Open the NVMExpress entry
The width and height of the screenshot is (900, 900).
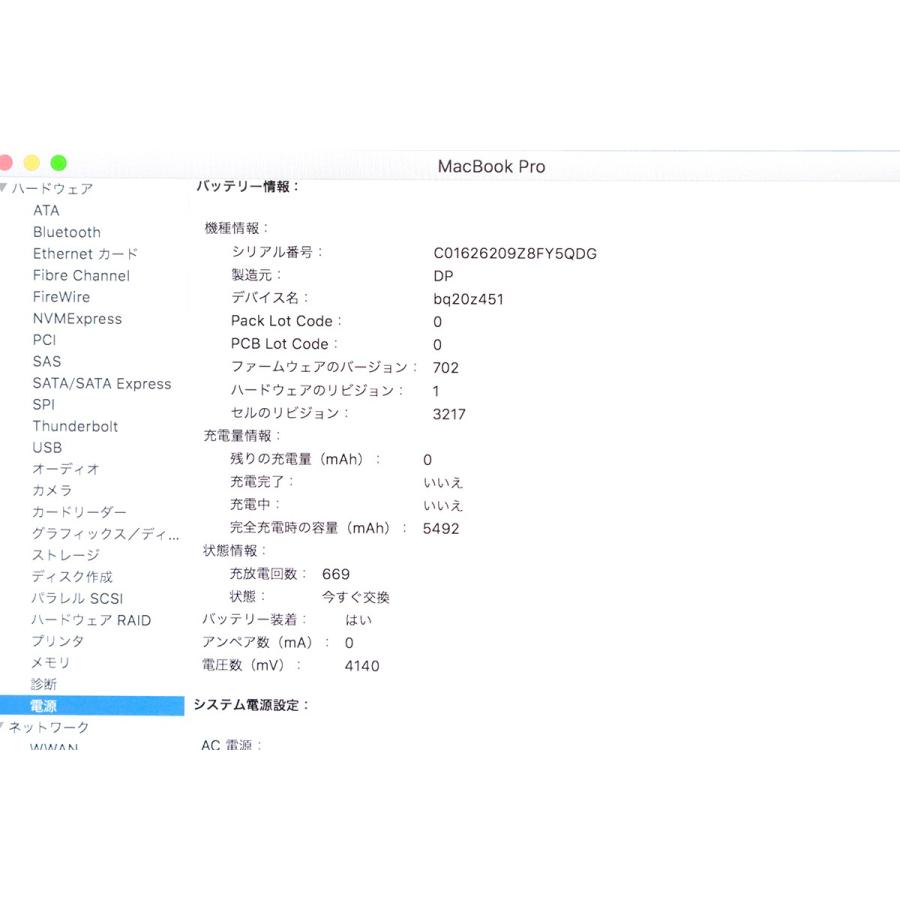(x=77, y=319)
